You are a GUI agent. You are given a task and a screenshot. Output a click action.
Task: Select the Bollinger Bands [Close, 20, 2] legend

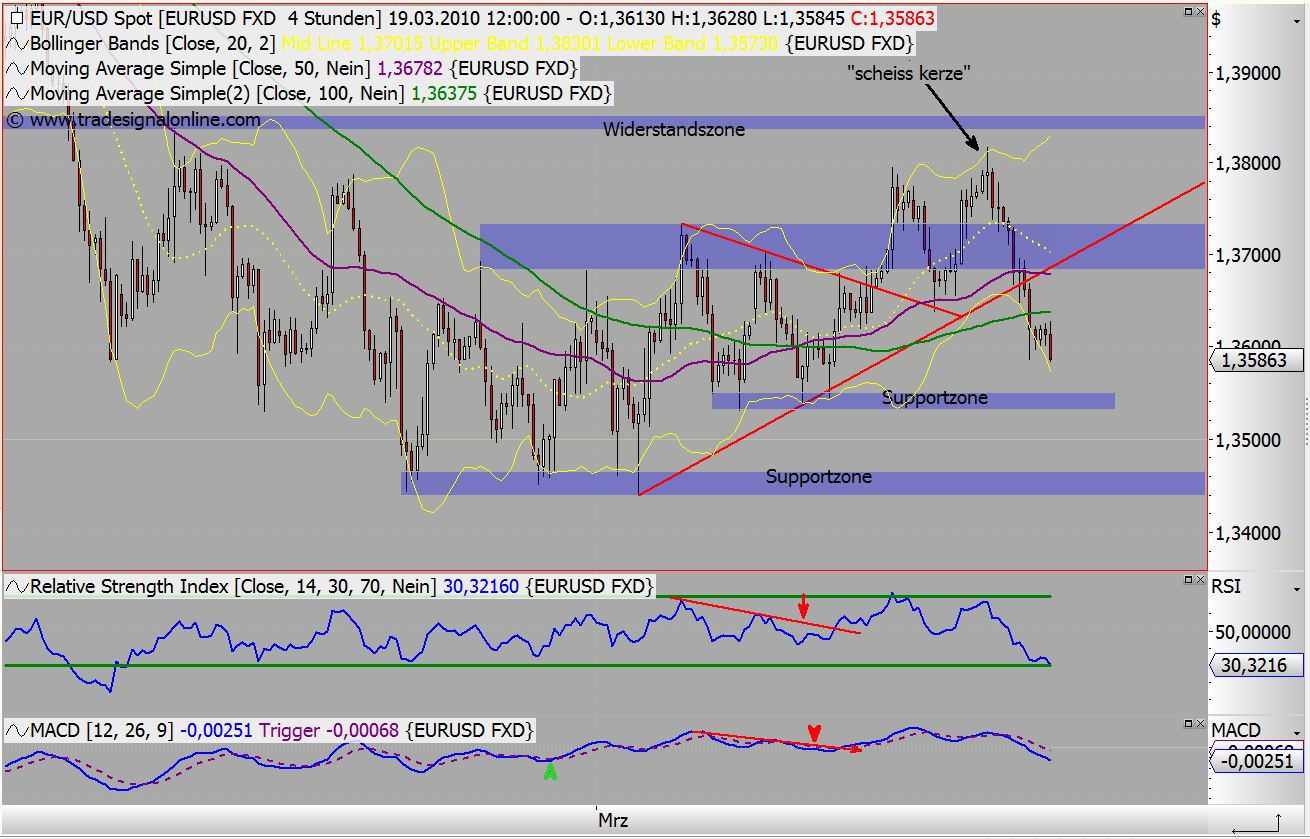(154, 44)
